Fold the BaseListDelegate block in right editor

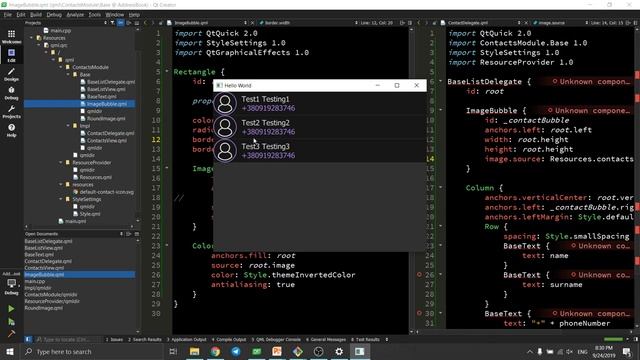coord(440,81)
